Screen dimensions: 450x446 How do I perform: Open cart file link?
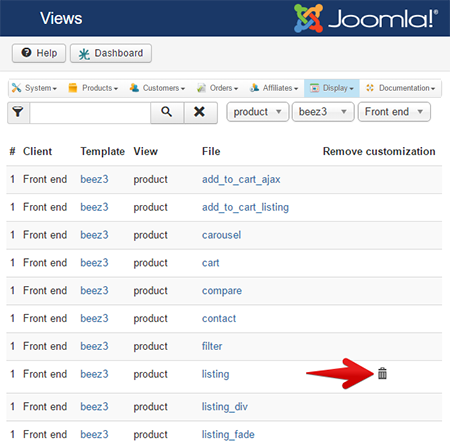[x=211, y=263]
